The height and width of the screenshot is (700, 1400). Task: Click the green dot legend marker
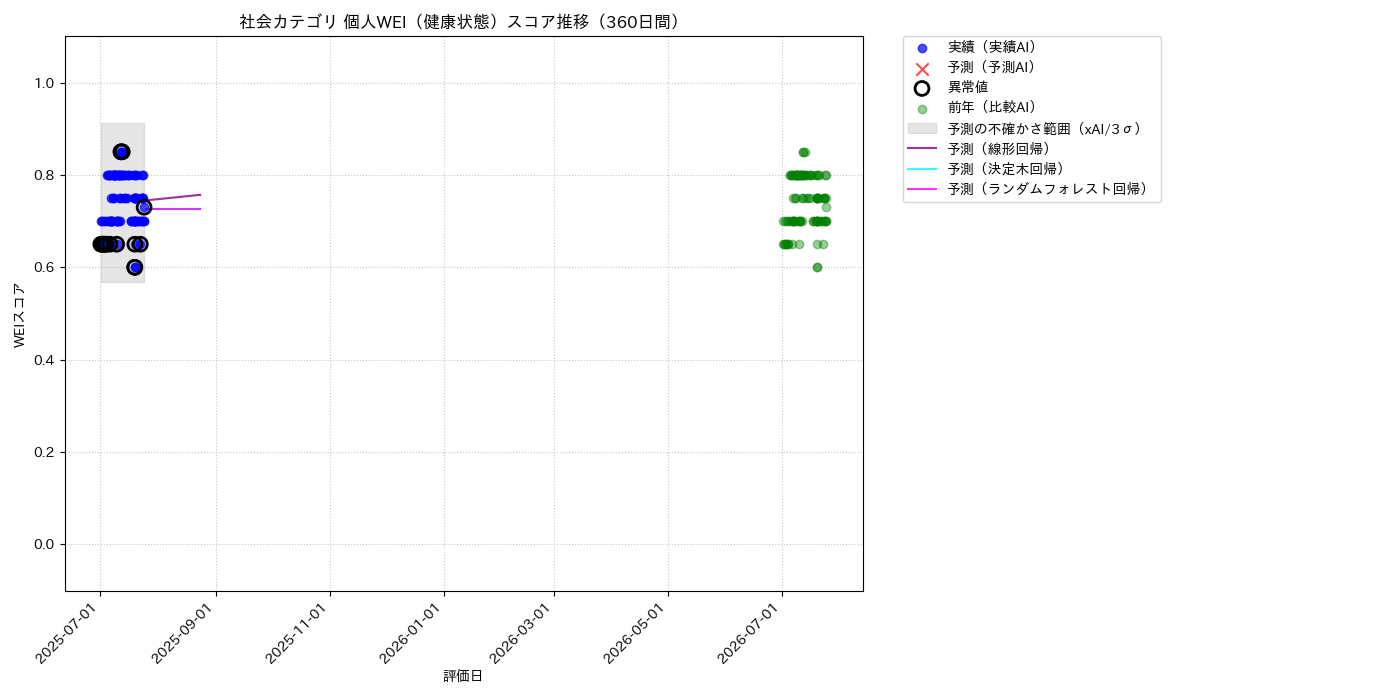[x=922, y=109]
